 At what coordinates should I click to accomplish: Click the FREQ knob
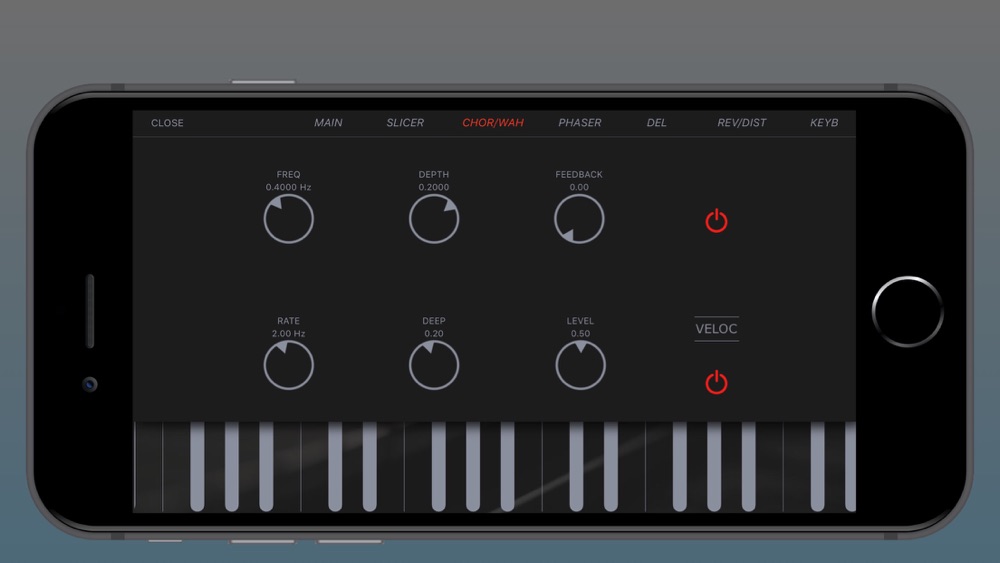(x=289, y=219)
